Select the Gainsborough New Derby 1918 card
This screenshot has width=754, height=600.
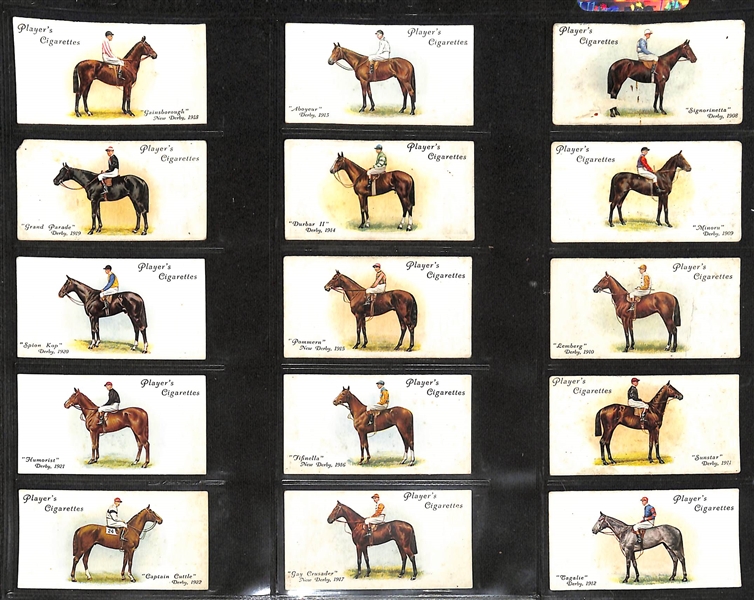(111, 71)
